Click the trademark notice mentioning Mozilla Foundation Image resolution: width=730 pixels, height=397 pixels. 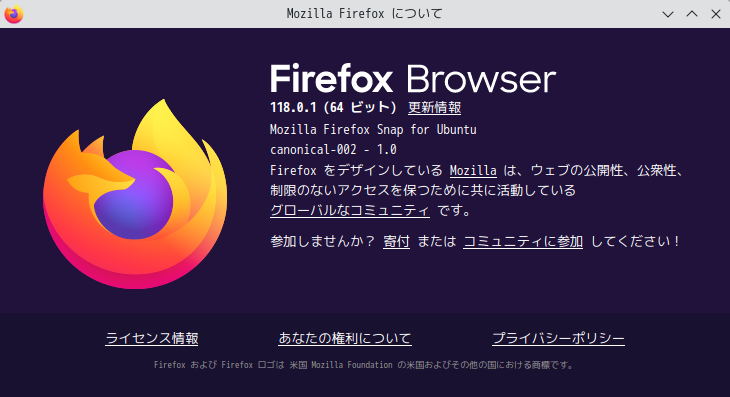(364, 365)
